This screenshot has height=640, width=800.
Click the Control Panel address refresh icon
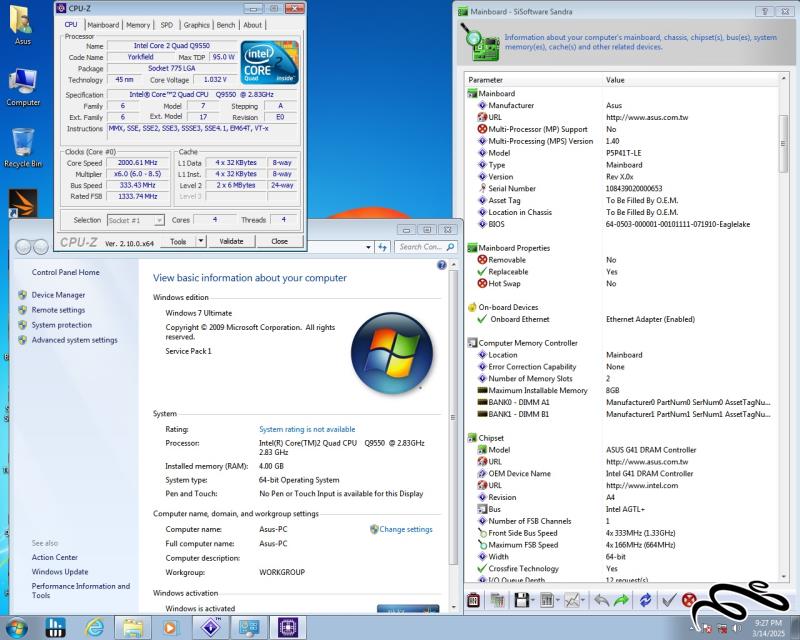[x=382, y=247]
